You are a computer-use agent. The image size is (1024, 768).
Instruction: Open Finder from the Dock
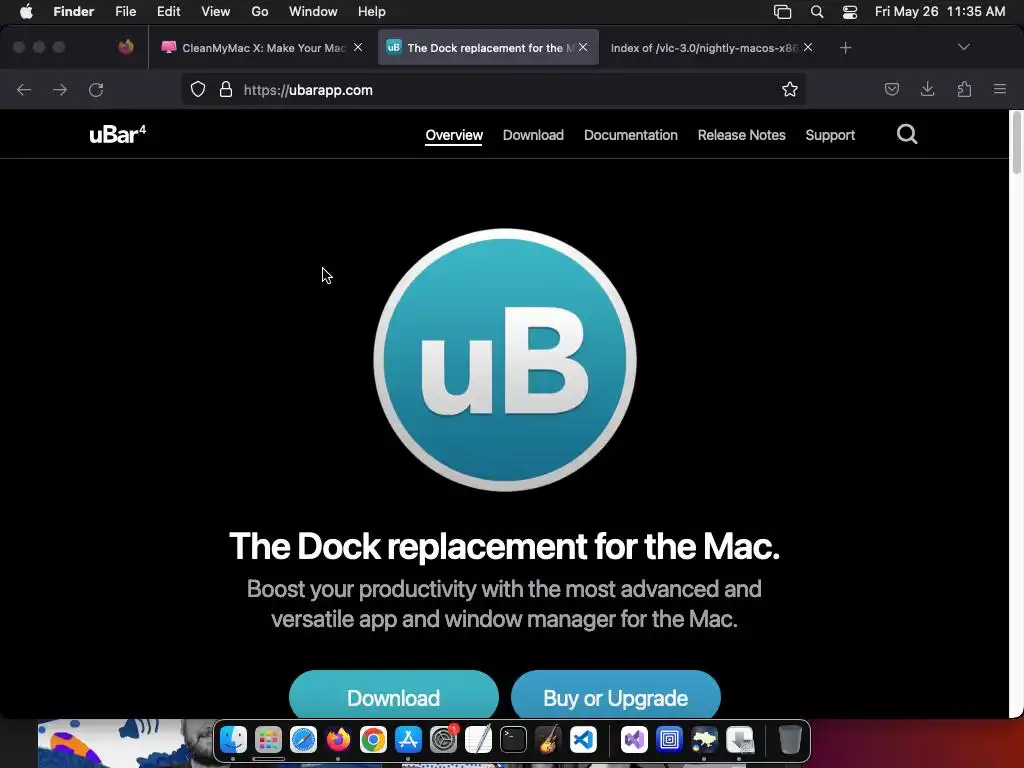pos(233,740)
